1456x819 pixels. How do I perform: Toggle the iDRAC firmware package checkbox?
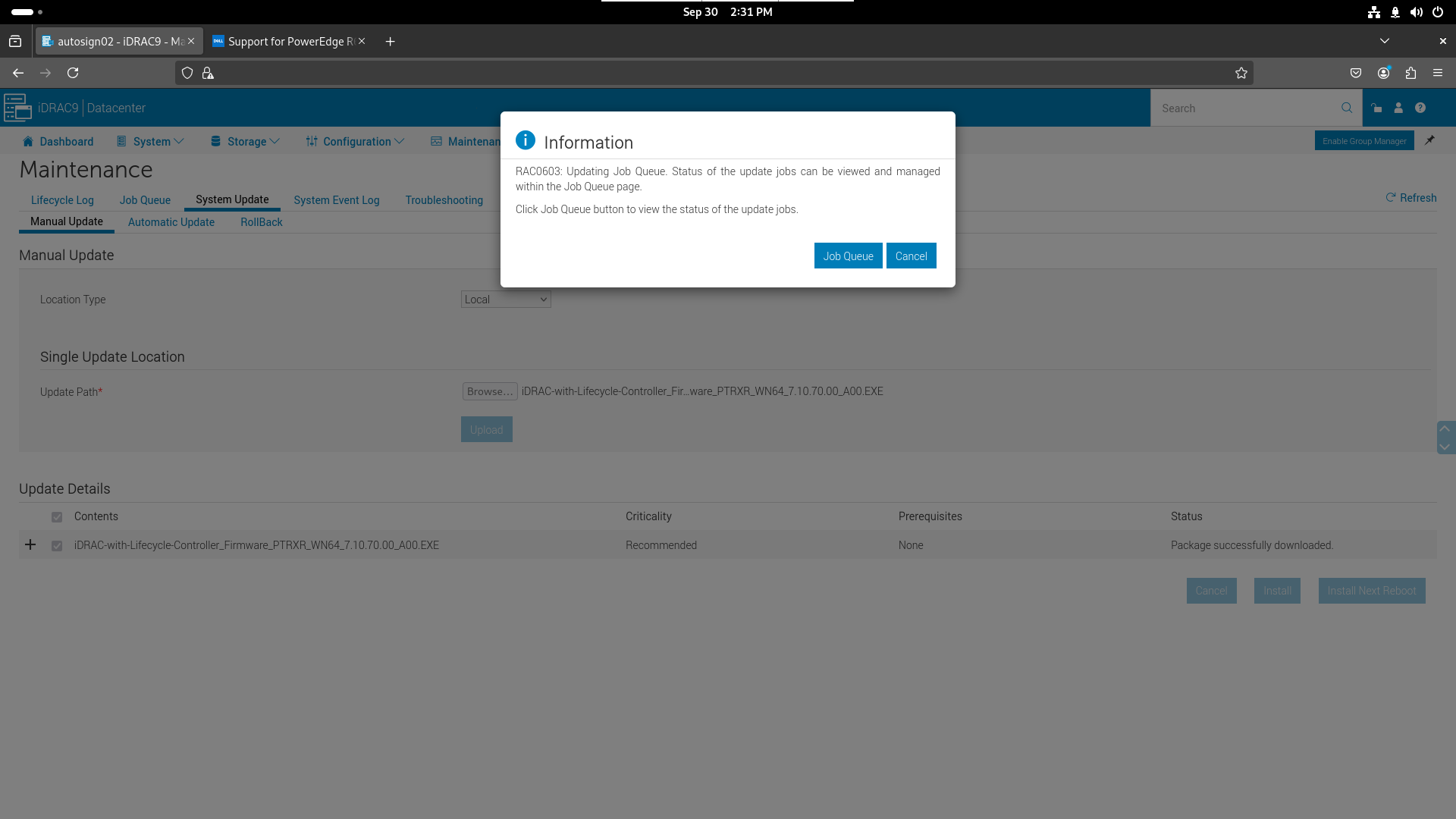(57, 546)
